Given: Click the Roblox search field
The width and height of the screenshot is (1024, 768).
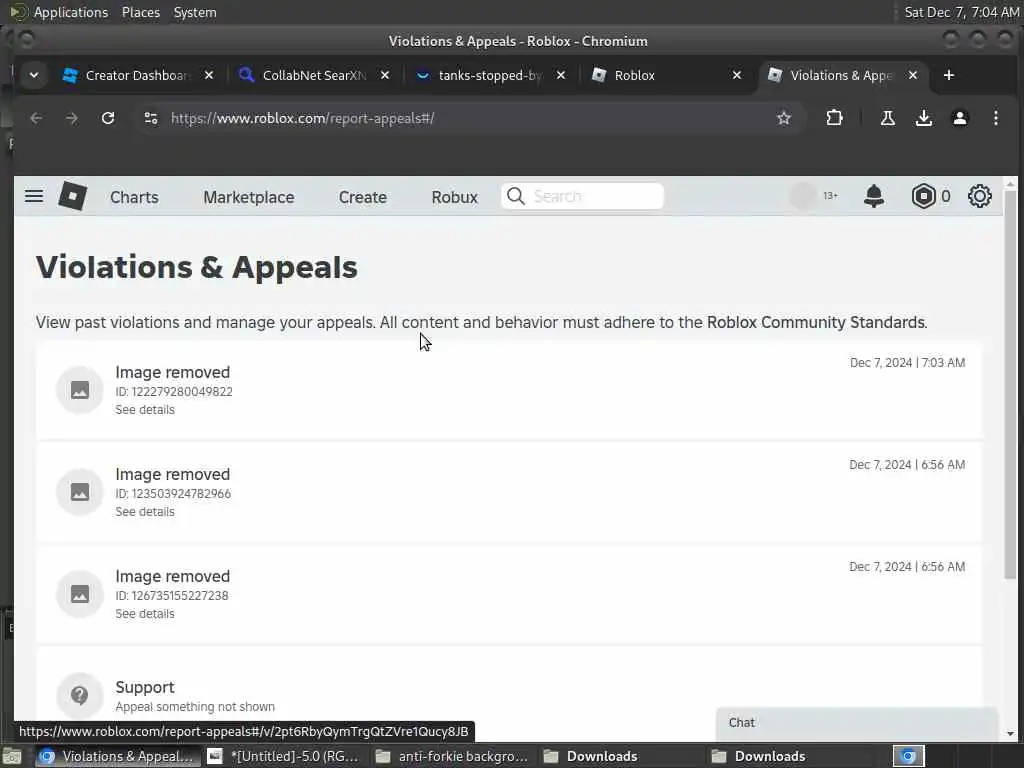Looking at the screenshot, I should click(x=583, y=196).
